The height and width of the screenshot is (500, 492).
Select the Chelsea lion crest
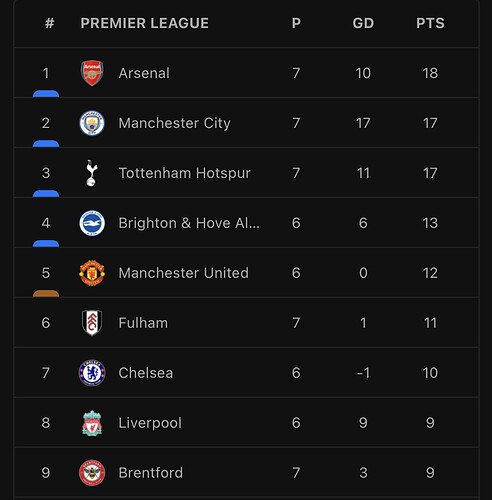(92, 373)
